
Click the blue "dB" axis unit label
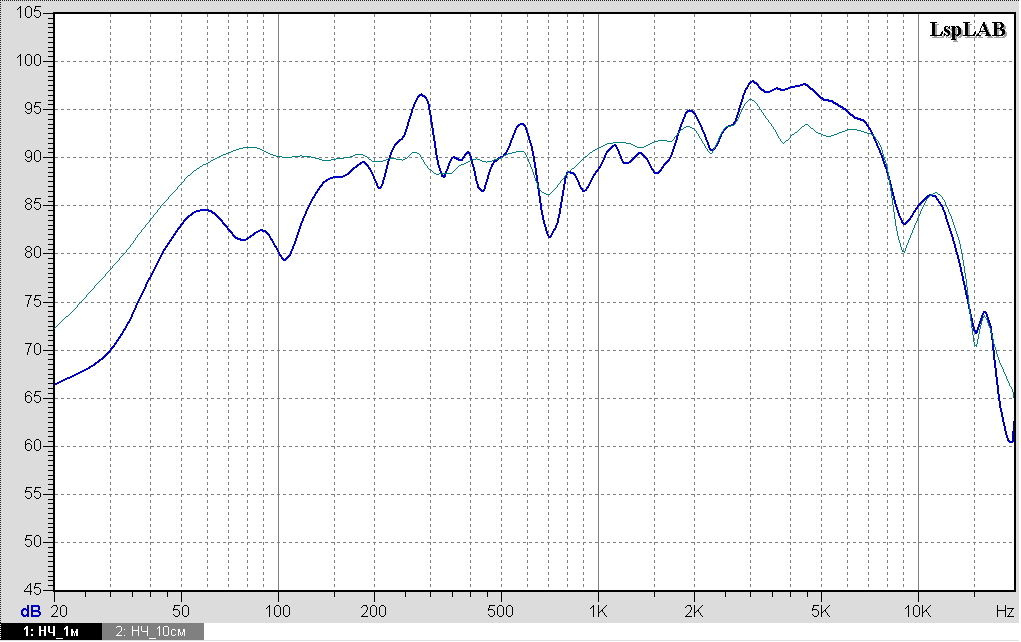tap(31, 610)
